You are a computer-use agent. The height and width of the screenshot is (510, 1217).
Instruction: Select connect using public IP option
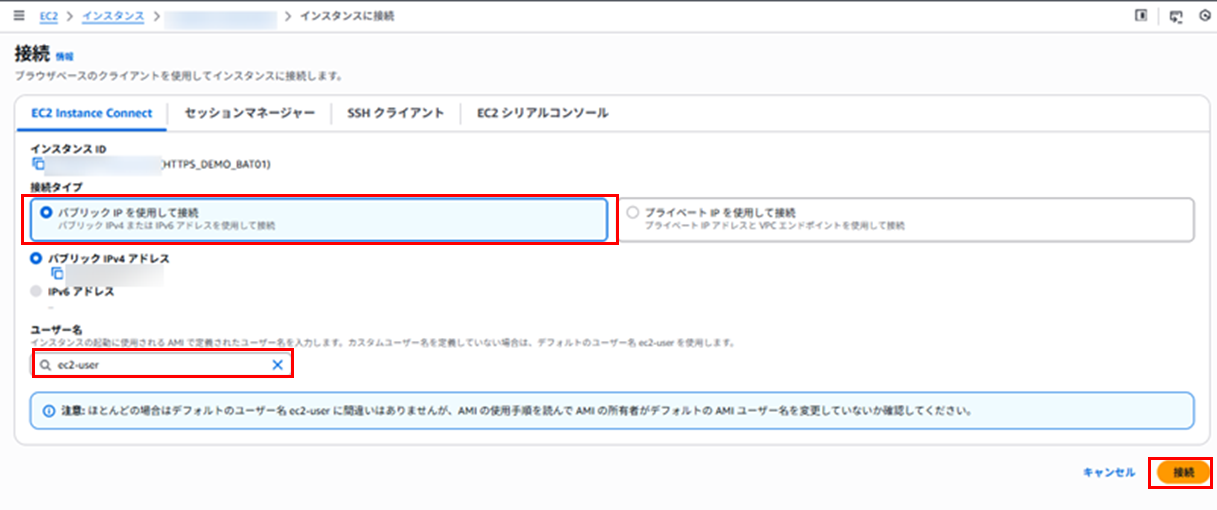pyautogui.click(x=319, y=219)
